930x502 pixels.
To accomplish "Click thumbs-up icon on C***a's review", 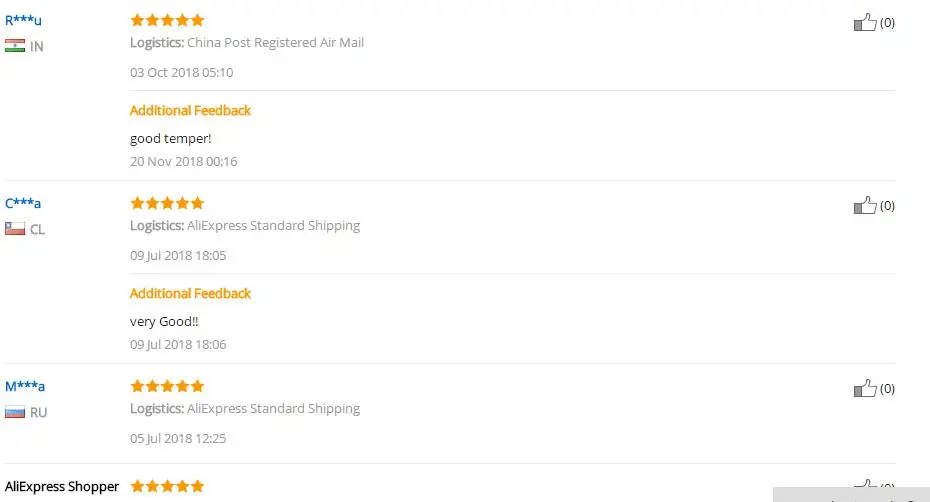I will 864,205.
